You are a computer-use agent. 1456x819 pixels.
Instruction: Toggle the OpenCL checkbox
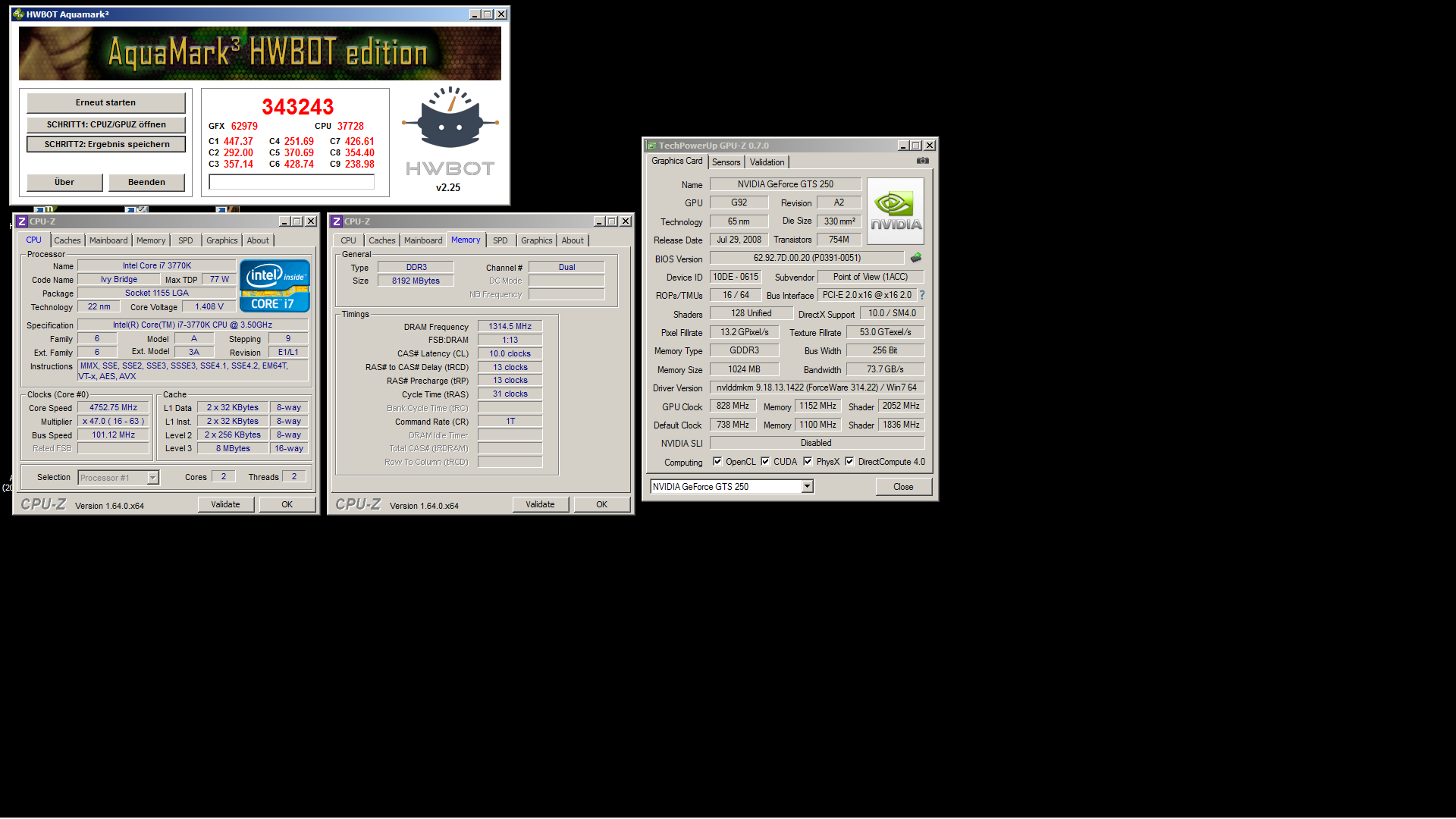(x=717, y=461)
